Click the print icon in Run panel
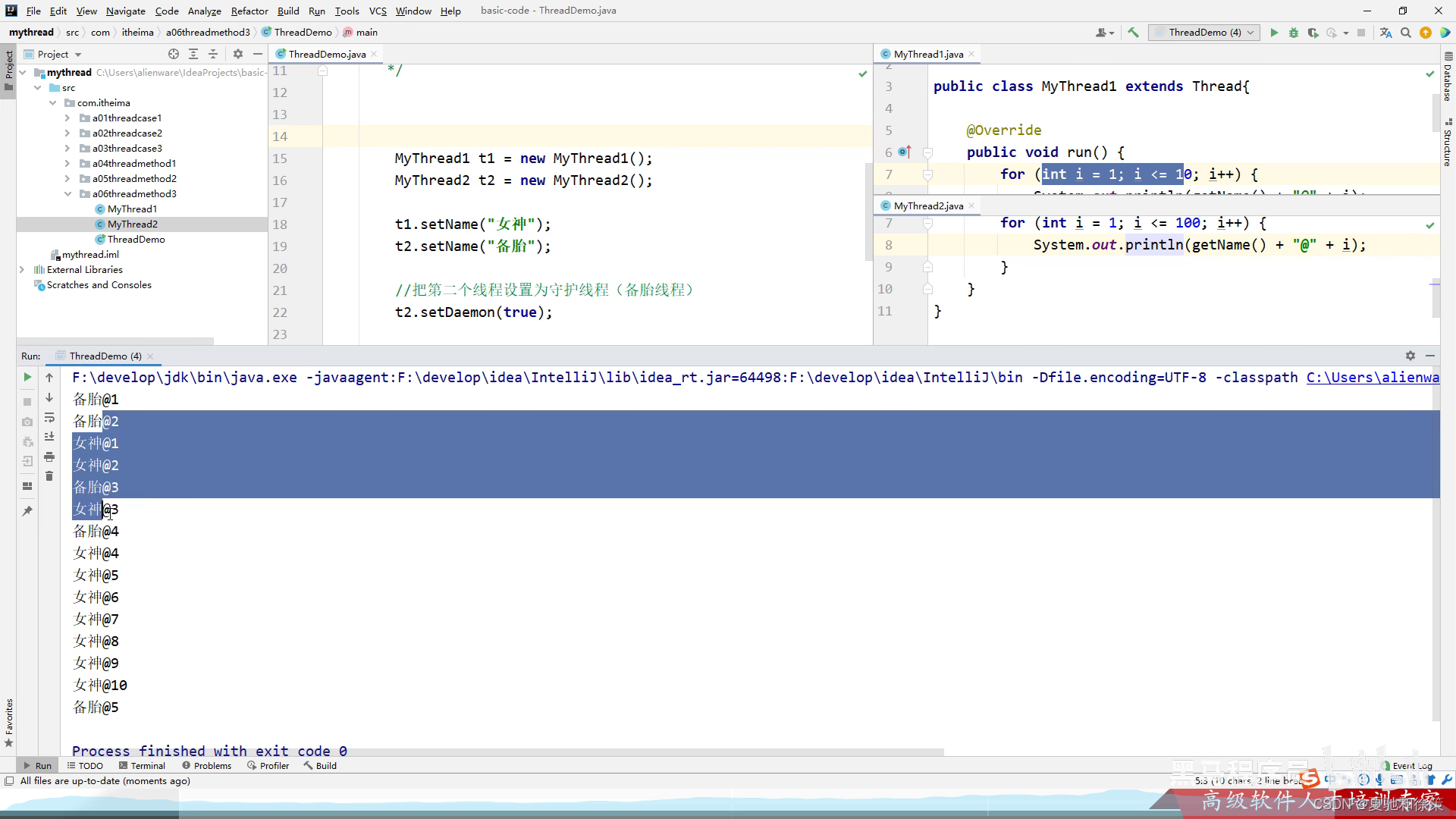Viewport: 1456px width, 819px height. pos(49,457)
